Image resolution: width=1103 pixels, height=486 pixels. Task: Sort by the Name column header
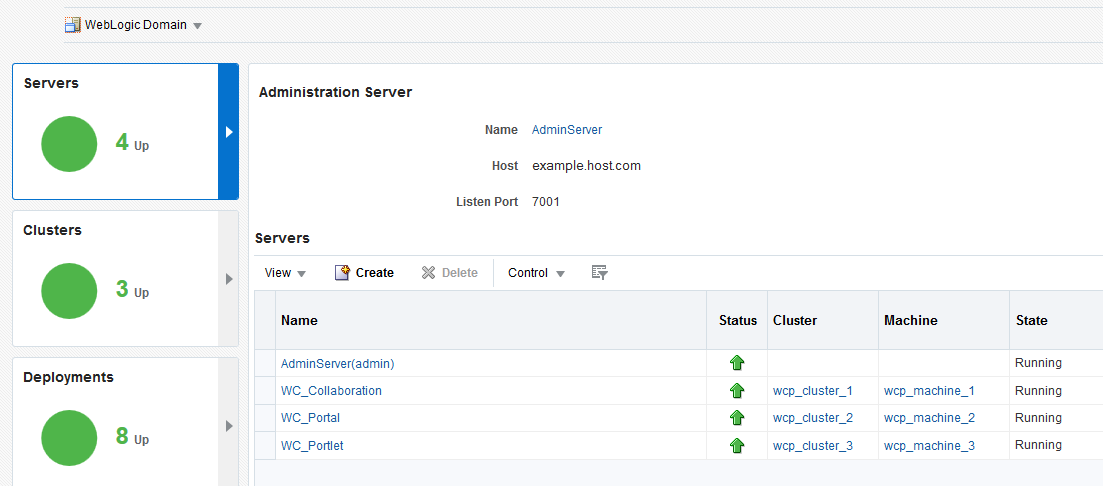click(491, 320)
